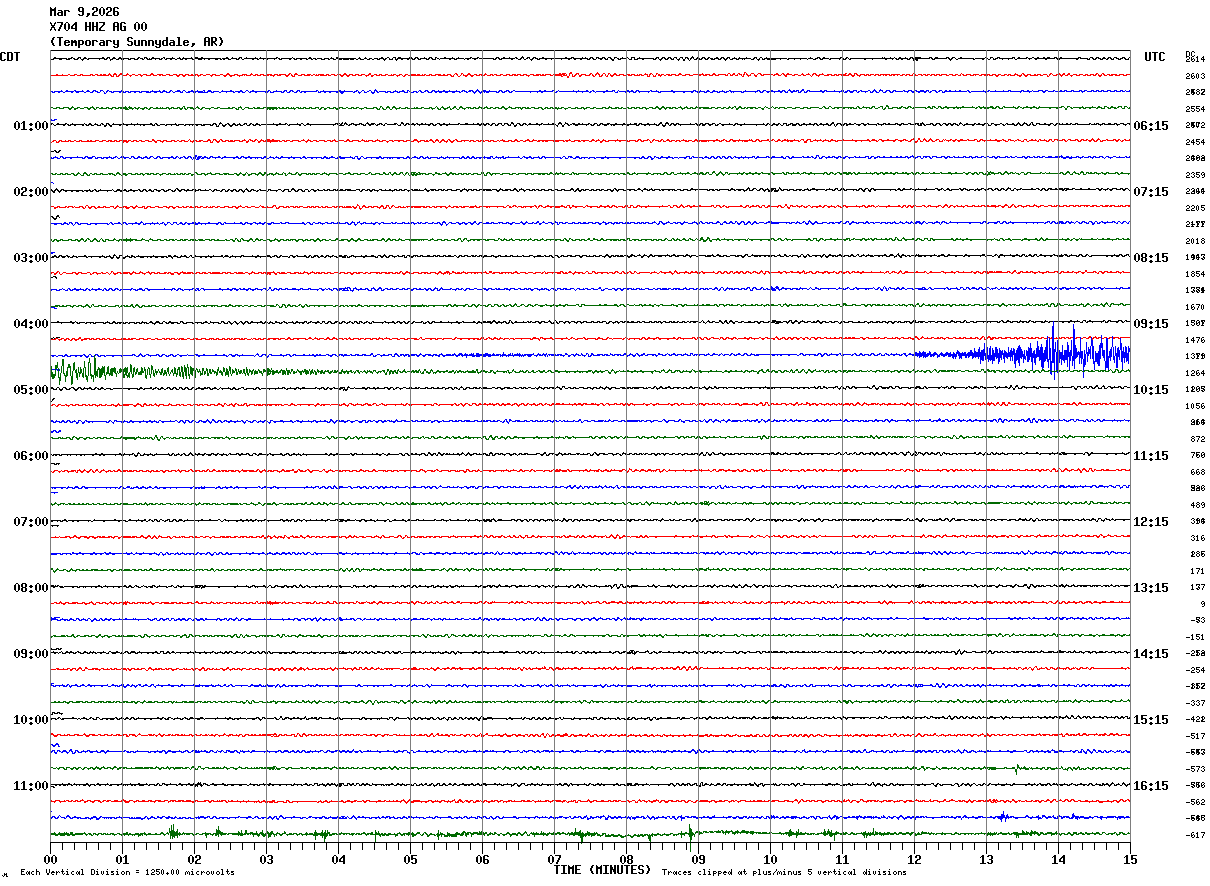This screenshot has width=1210, height=886.
Task: Click the DC offset value 1264
Action: pos(1195,373)
